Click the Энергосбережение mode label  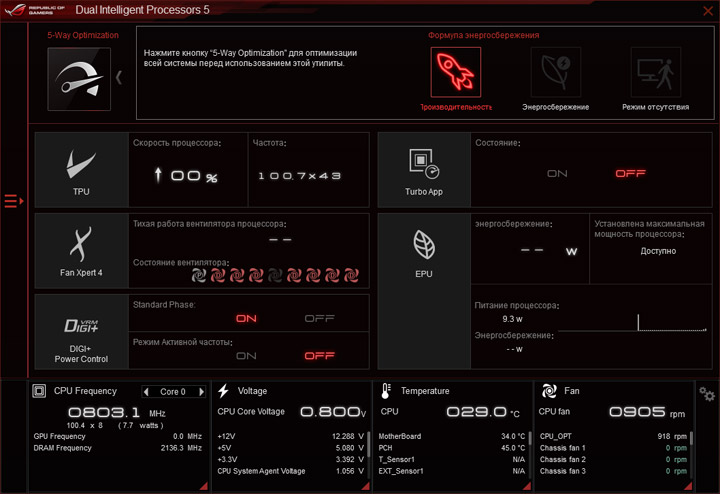[556, 107]
